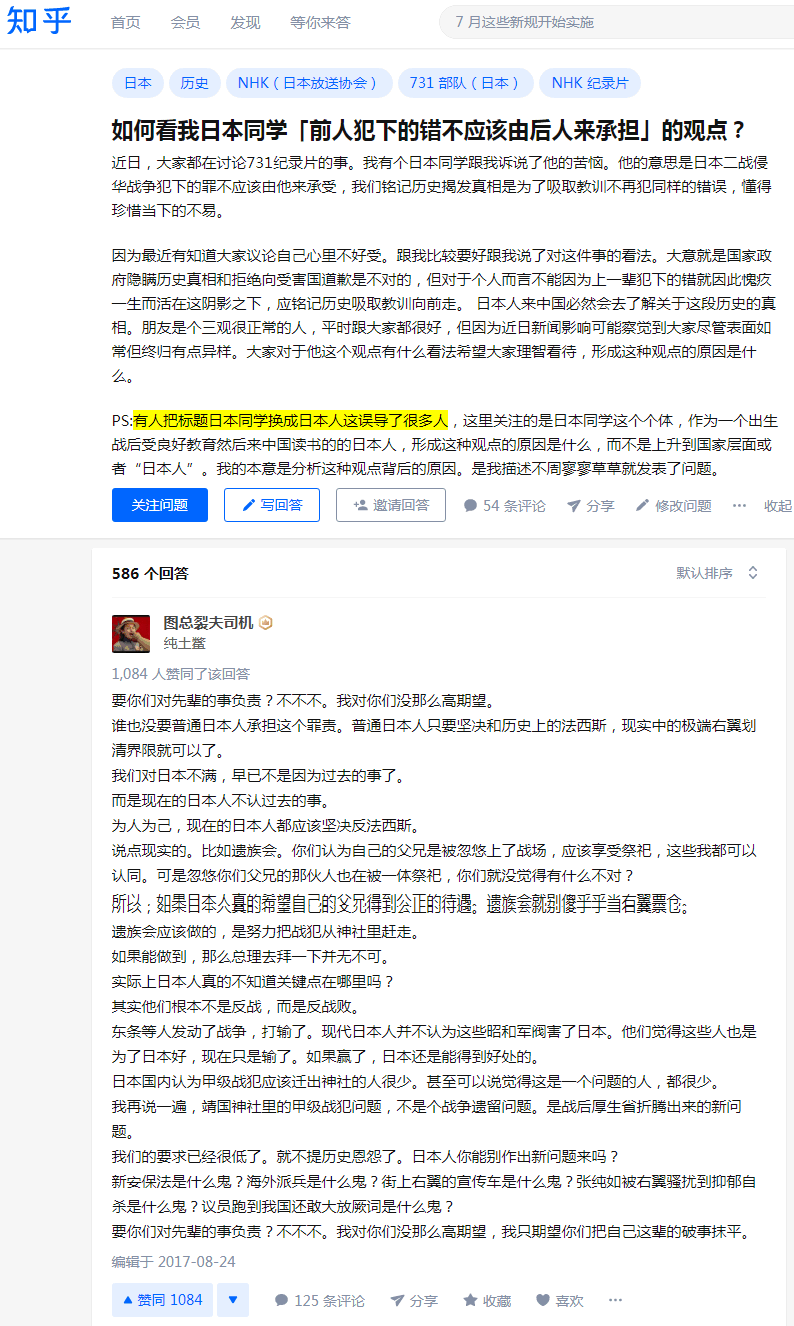The width and height of the screenshot is (794, 1326).
Task: Like the answer with 喜欢 heart icon
Action: point(543,1300)
